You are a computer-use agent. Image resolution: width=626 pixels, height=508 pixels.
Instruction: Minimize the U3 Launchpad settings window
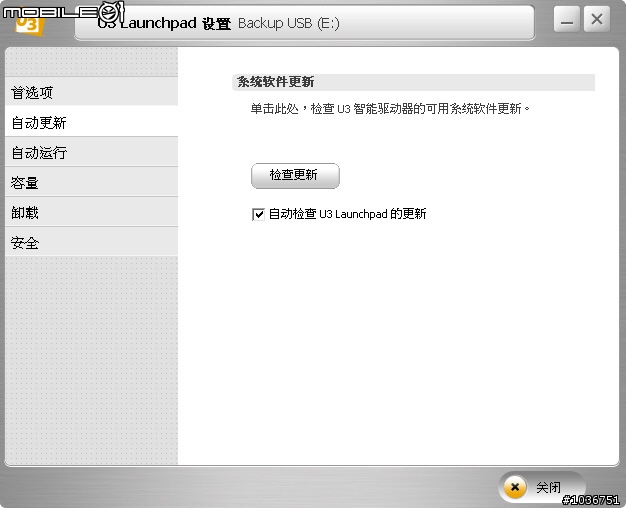[567, 19]
